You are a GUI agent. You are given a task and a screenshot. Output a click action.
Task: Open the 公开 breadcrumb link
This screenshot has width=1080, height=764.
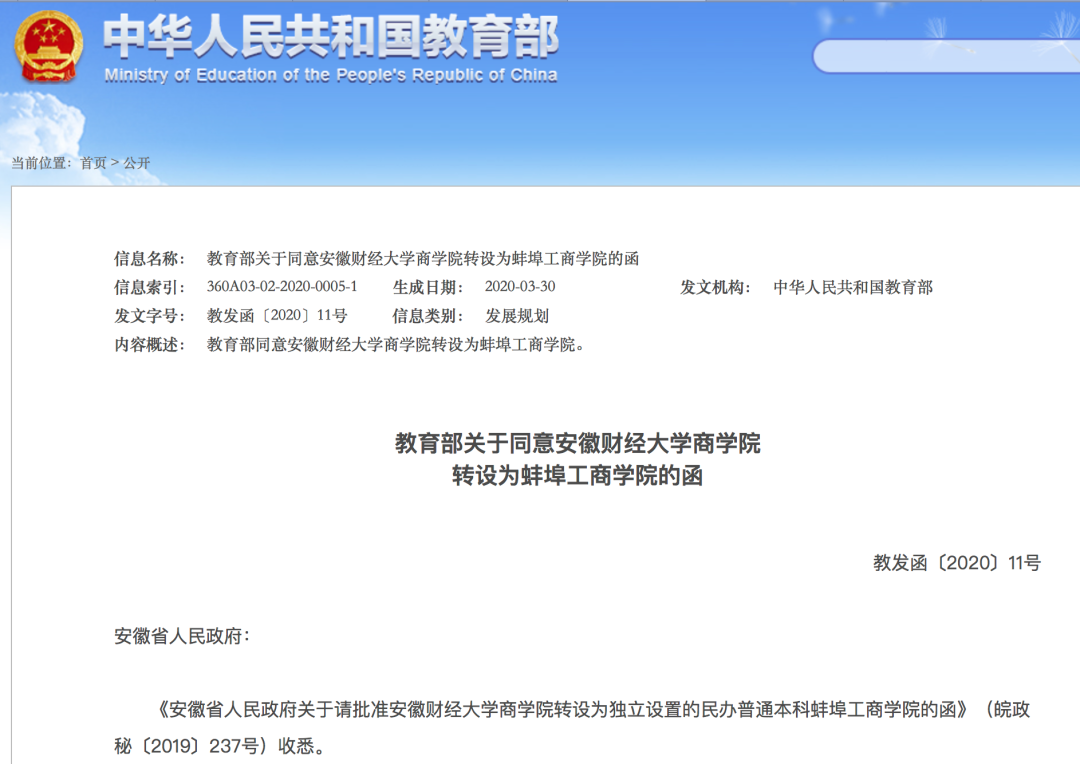136,163
